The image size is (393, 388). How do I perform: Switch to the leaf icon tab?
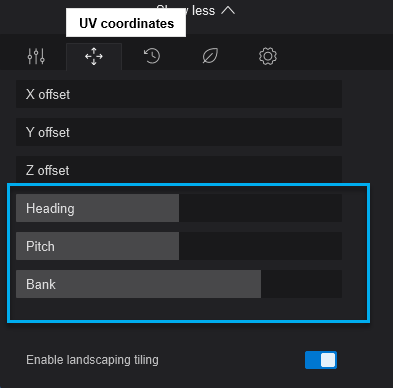(210, 56)
